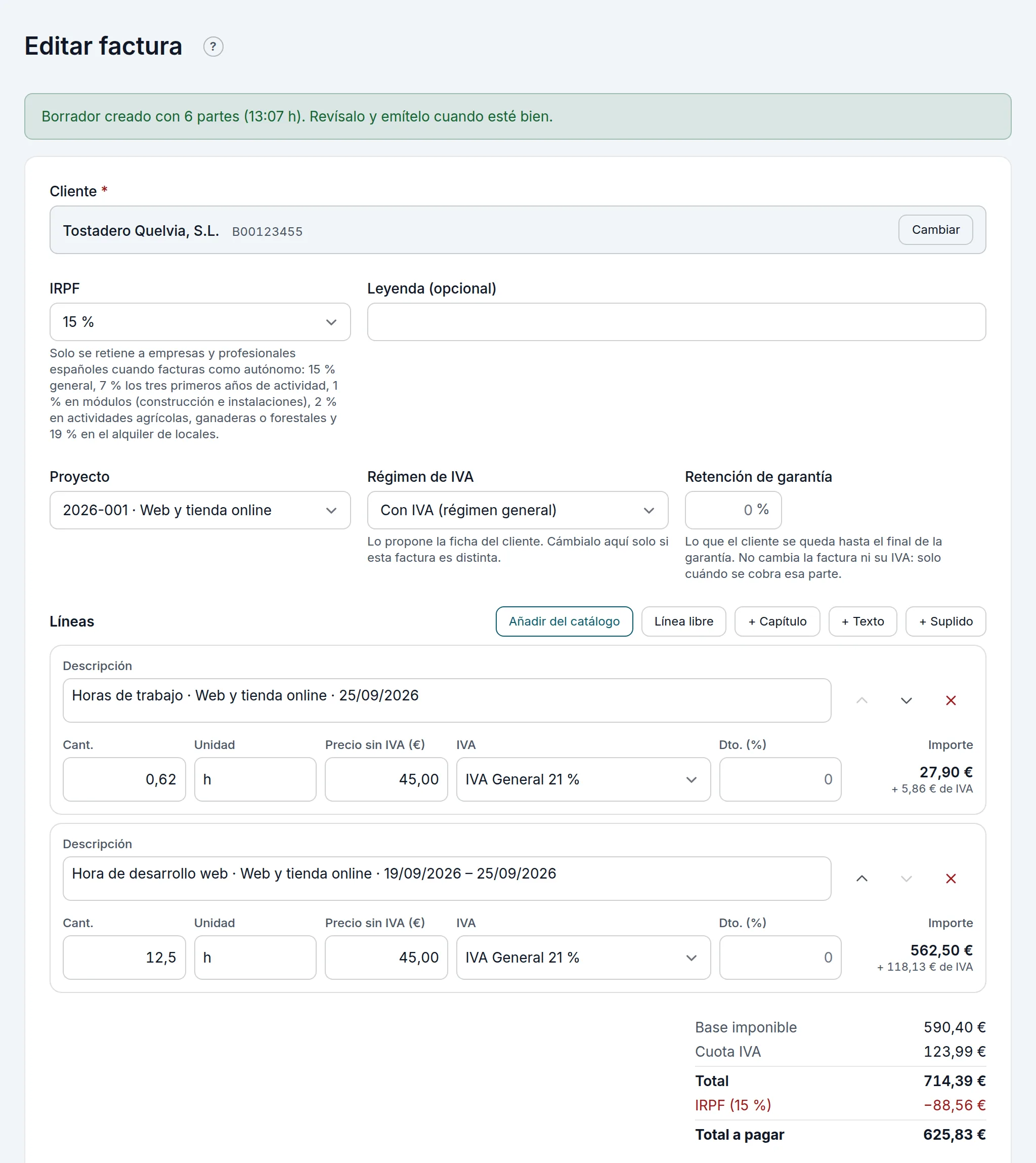The width and height of the screenshot is (1036, 1163).
Task: Click the Cambiar client button
Action: point(935,230)
